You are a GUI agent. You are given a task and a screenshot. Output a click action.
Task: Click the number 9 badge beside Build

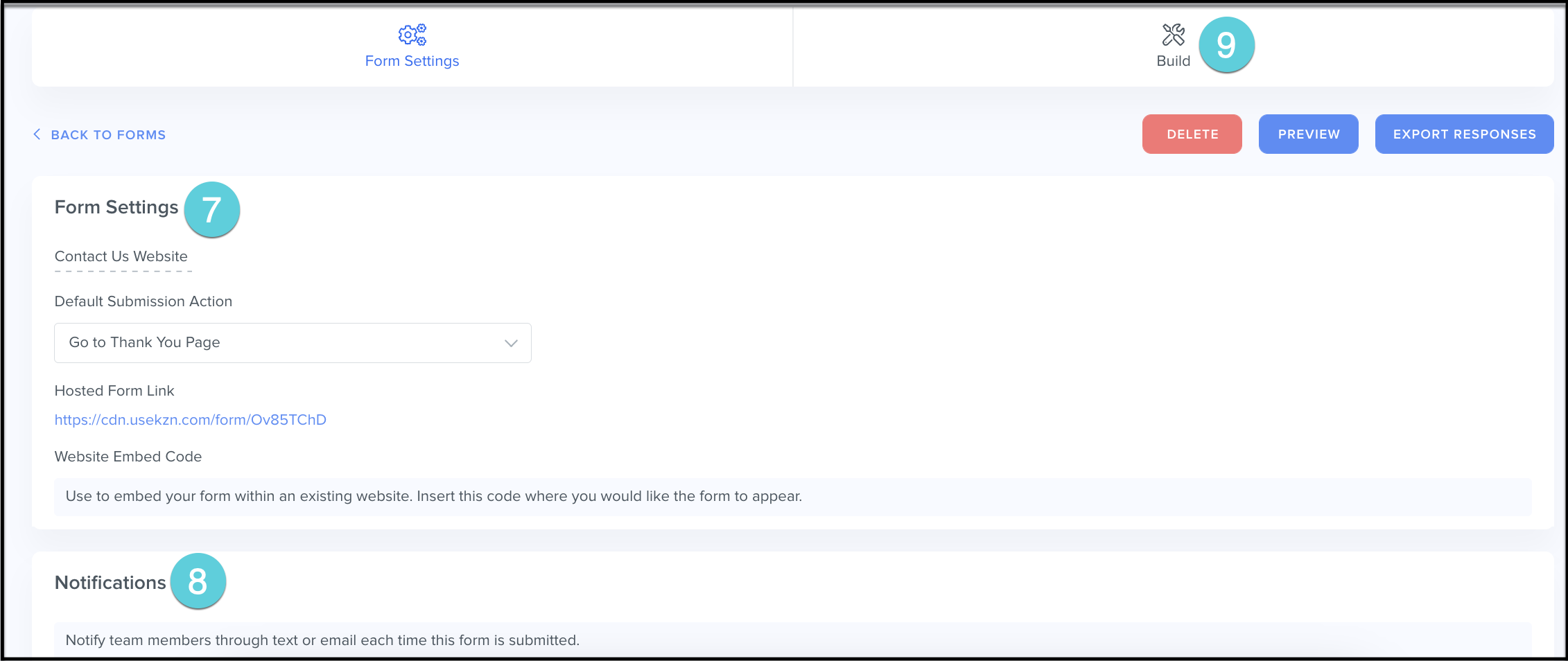click(1226, 45)
